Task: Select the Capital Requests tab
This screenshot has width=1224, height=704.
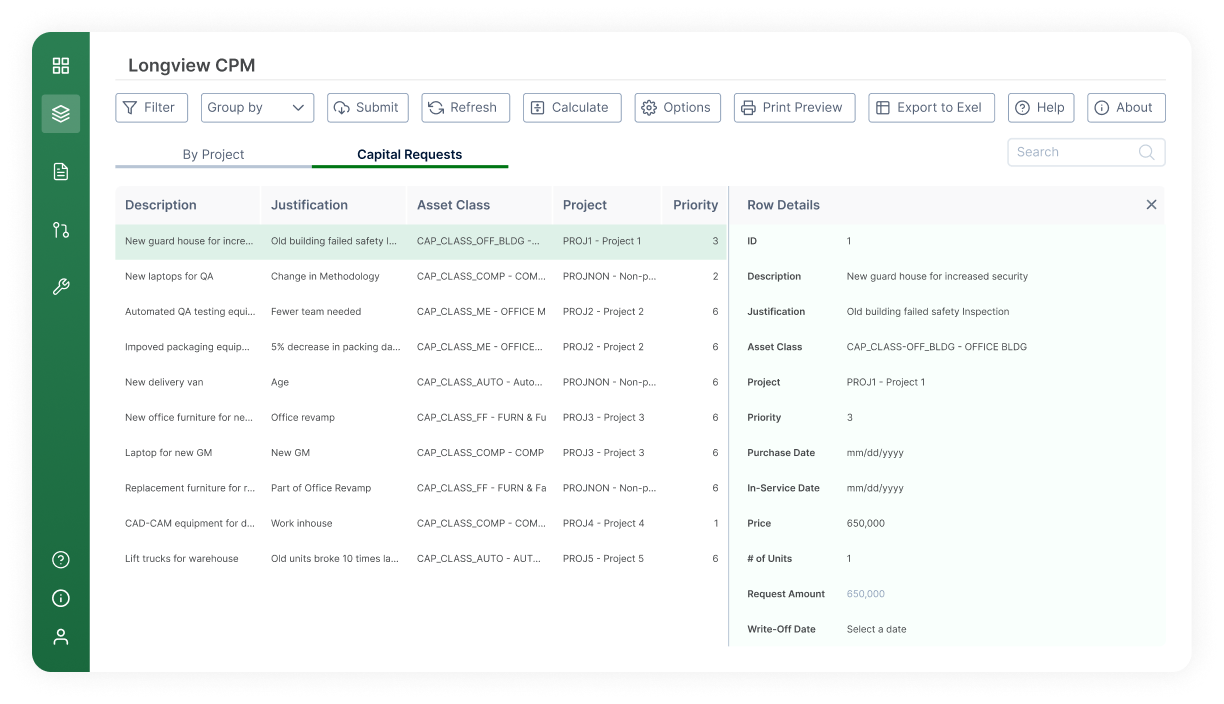Action: pyautogui.click(x=409, y=155)
